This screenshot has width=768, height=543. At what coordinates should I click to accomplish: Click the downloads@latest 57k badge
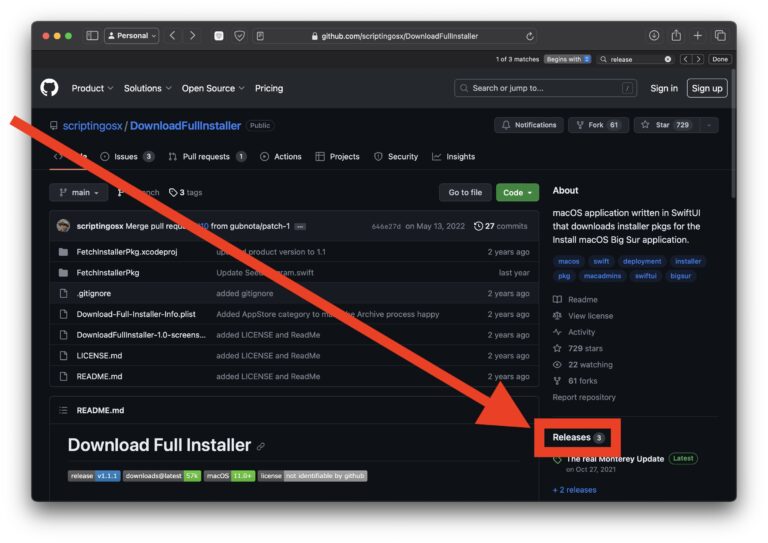click(x=162, y=476)
